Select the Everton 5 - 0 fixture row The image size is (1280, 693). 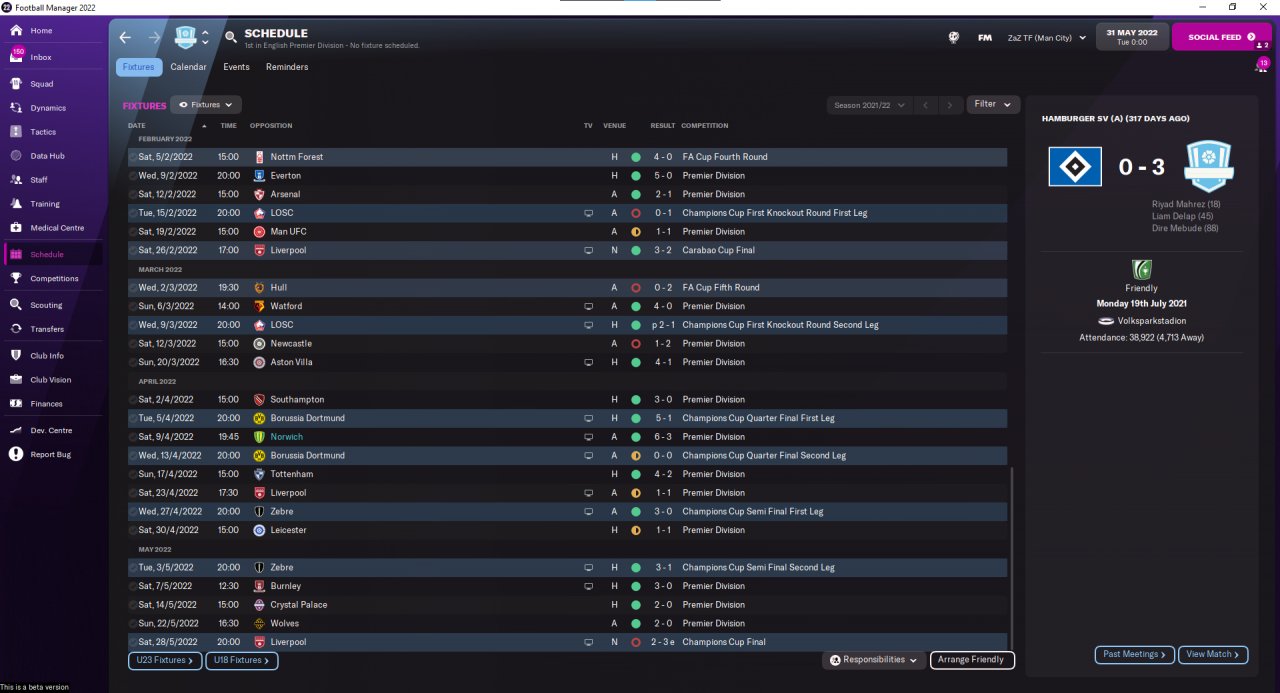pyautogui.click(x=567, y=176)
